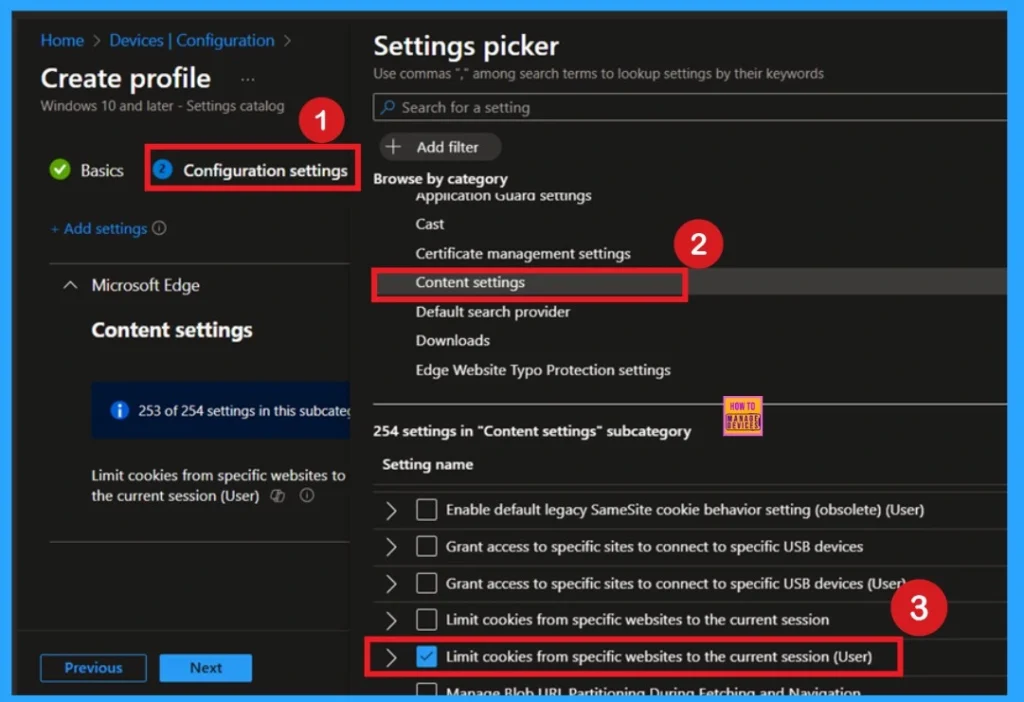The width and height of the screenshot is (1024, 702).
Task: Click the Browse by category label
Action: (440, 178)
